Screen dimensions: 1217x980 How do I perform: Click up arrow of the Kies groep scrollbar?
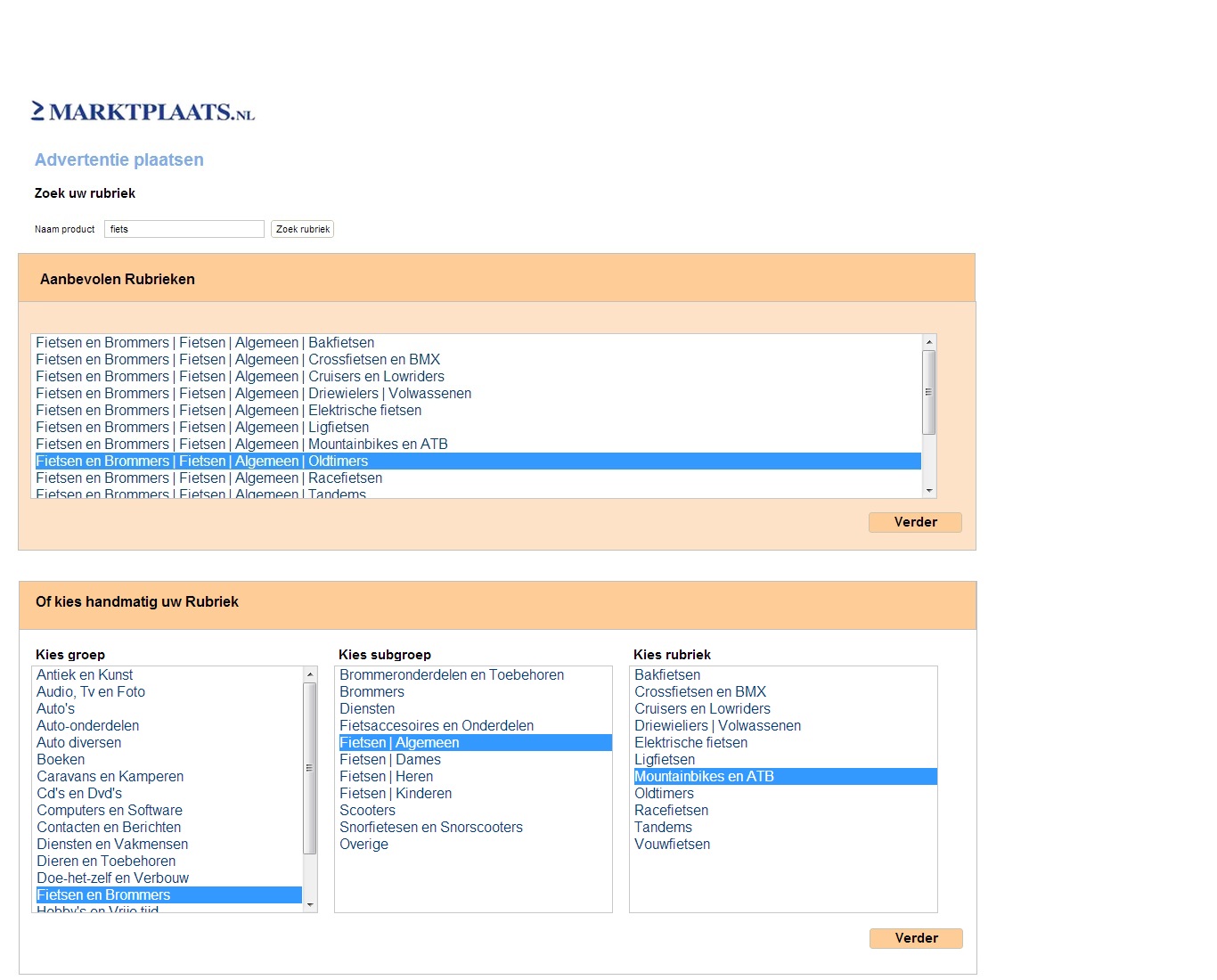point(310,674)
